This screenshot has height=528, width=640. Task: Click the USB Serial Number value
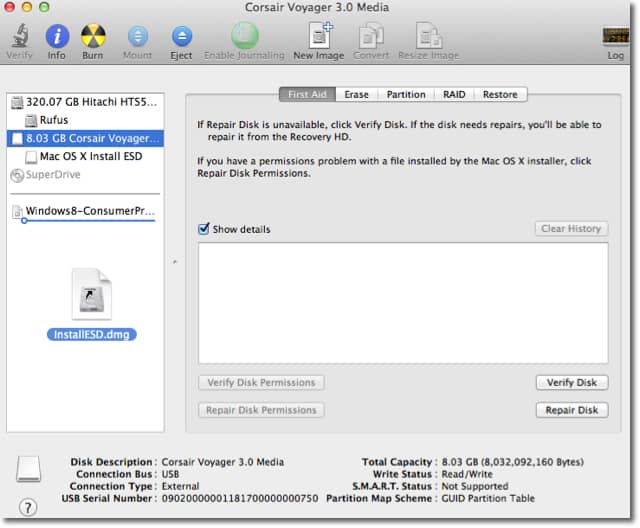(240, 499)
